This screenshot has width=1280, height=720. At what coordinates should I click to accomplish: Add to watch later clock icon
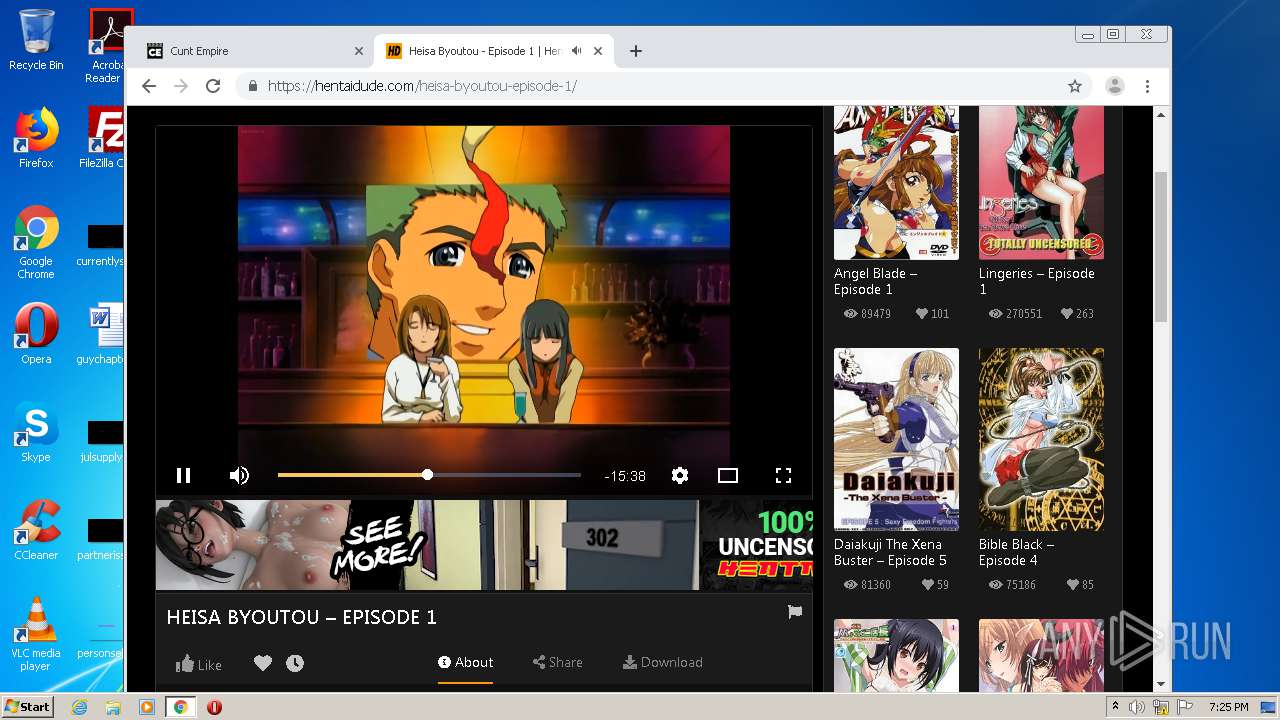click(295, 663)
